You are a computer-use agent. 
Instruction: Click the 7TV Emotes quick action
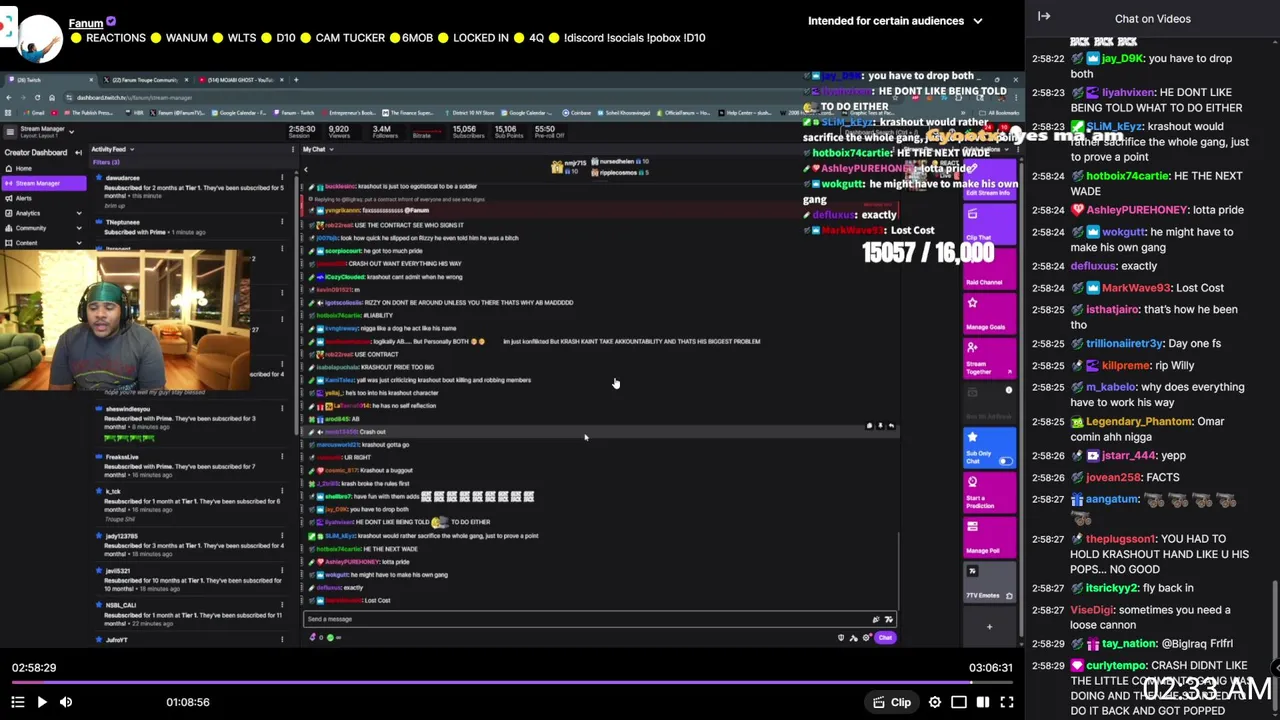coord(988,583)
